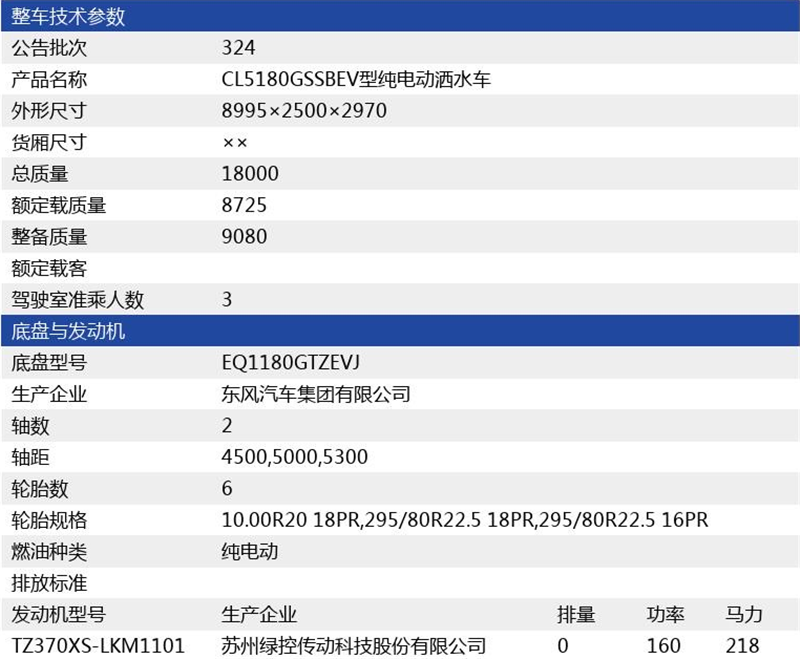Click the 总质量 value 18000

pos(250,173)
